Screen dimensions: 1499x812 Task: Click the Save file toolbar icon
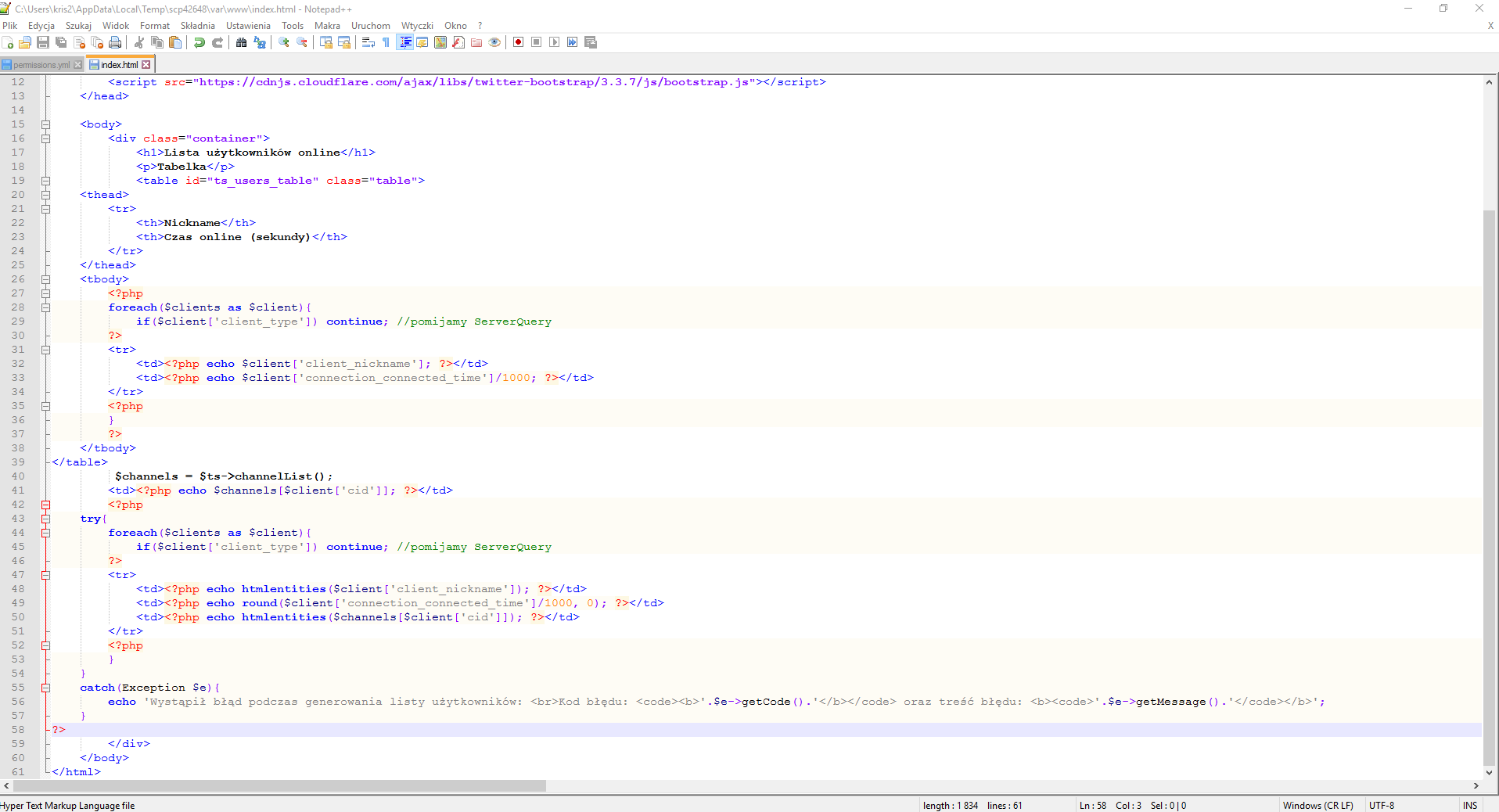pyautogui.click(x=43, y=42)
